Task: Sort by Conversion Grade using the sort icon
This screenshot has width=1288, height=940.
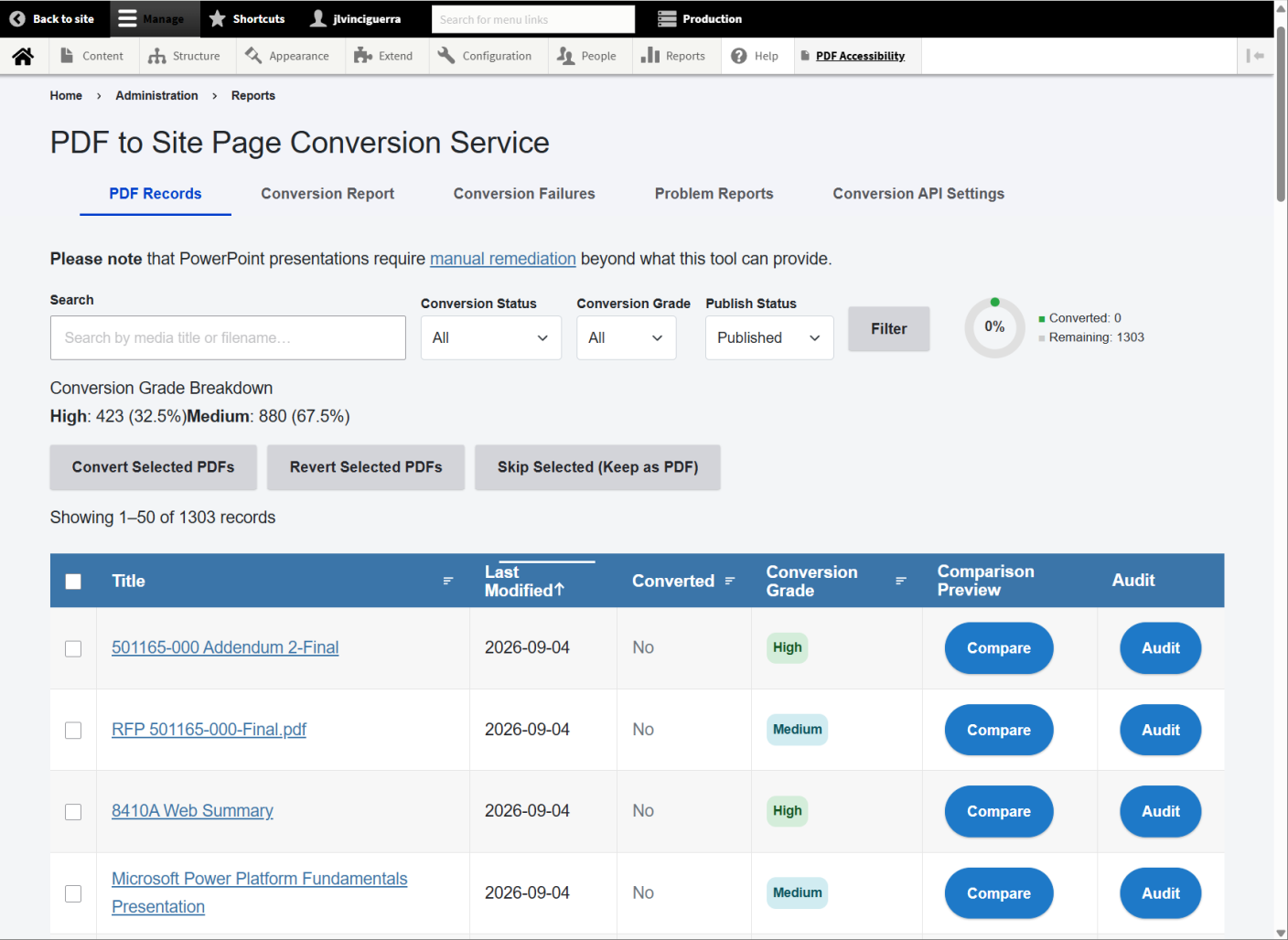Action: click(901, 581)
